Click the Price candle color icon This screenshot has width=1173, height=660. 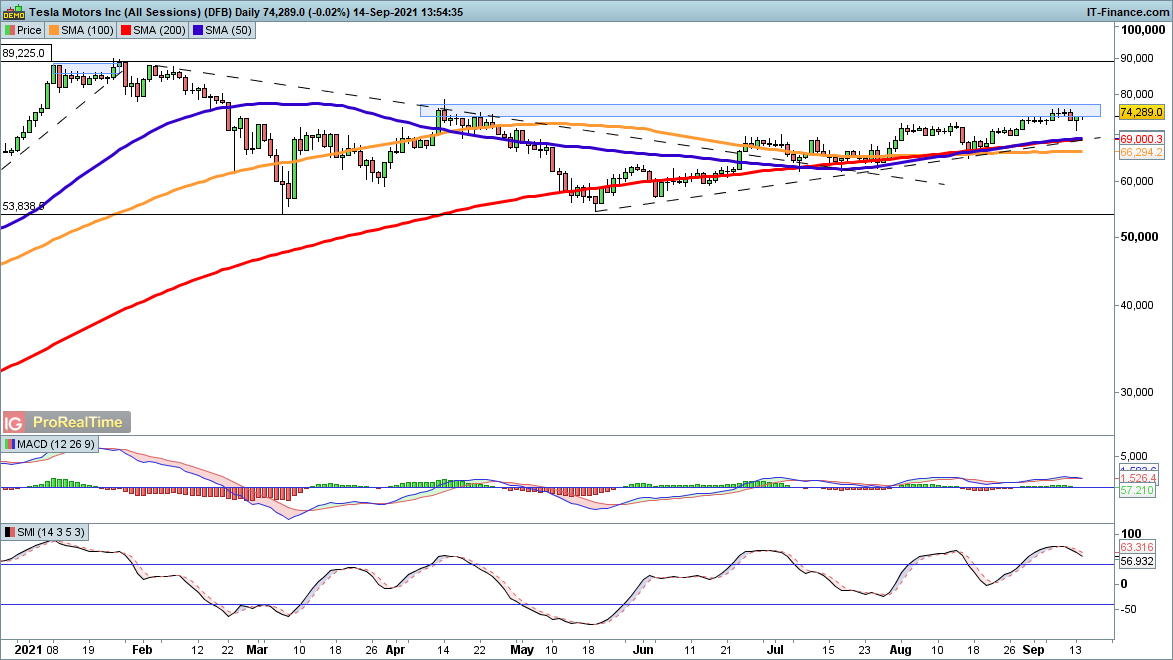click(x=10, y=31)
